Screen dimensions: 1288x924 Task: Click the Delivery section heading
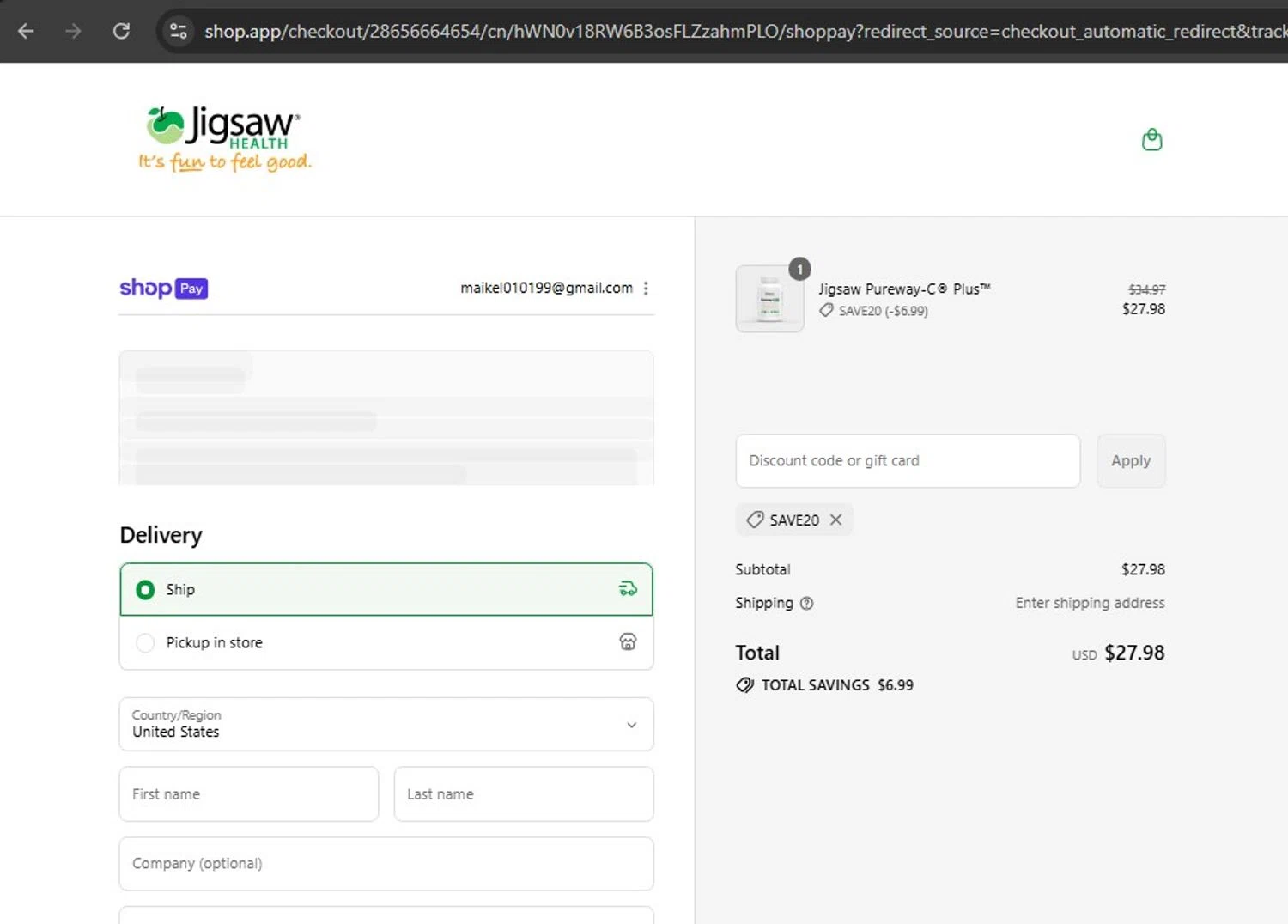161,535
